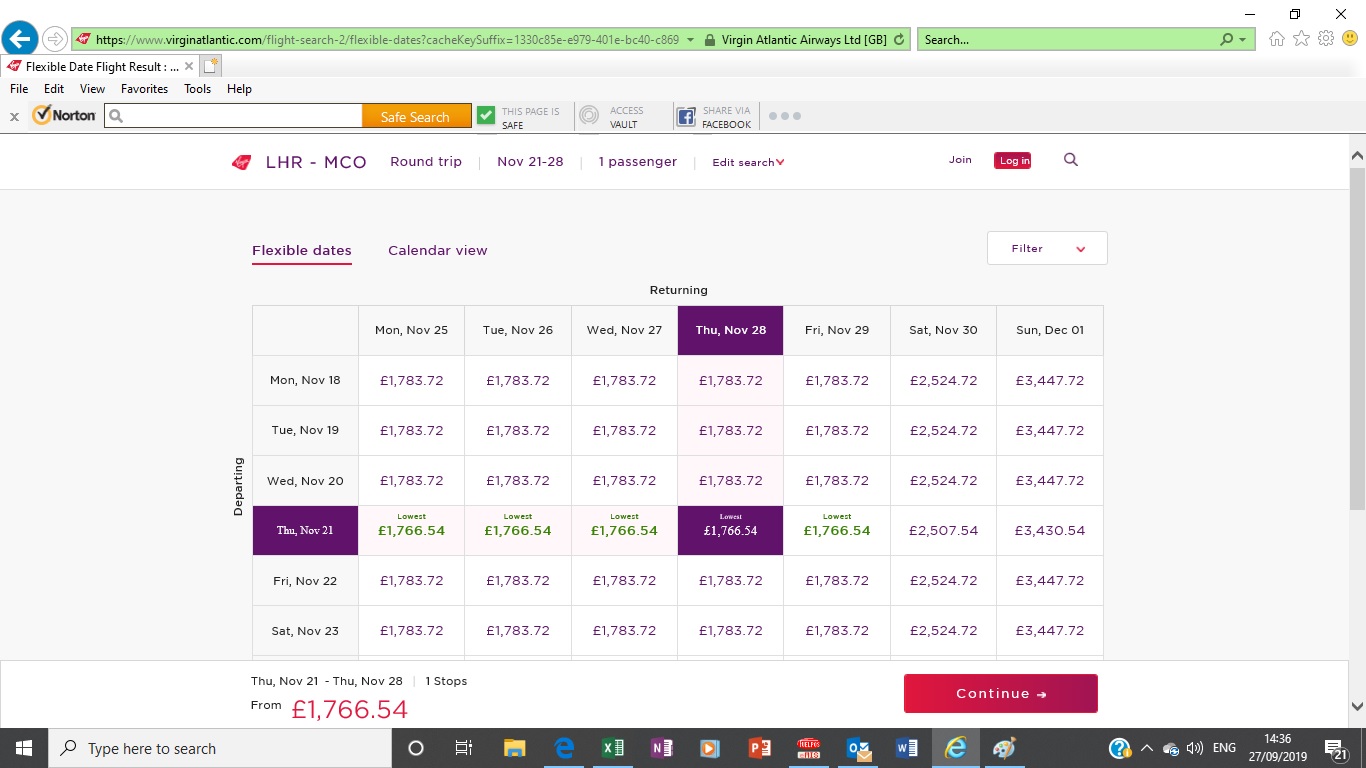Image resolution: width=1366 pixels, height=768 pixels.
Task: Open Favorites star icon
Action: click(x=1301, y=39)
